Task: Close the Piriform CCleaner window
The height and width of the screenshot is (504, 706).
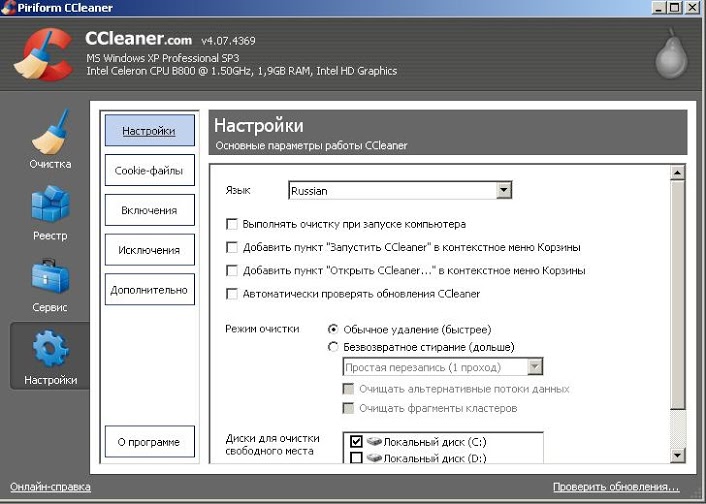Action: [x=692, y=8]
